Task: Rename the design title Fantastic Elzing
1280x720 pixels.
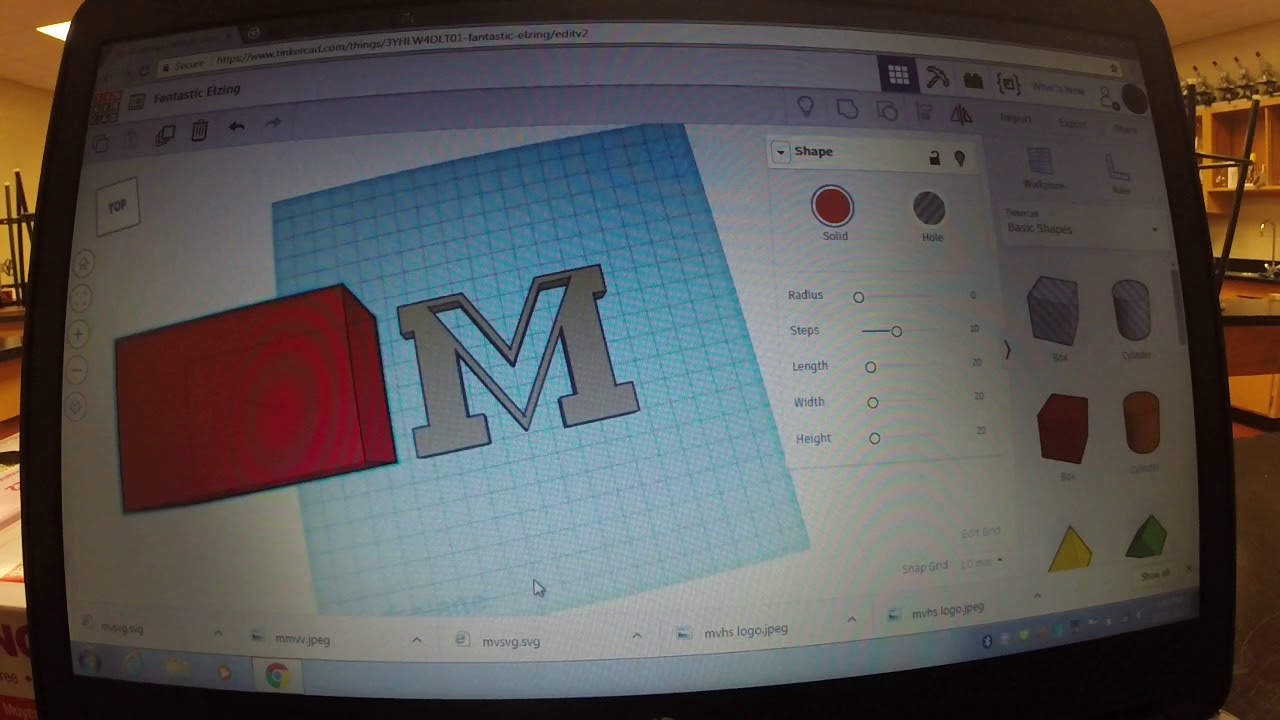Action: [x=197, y=93]
